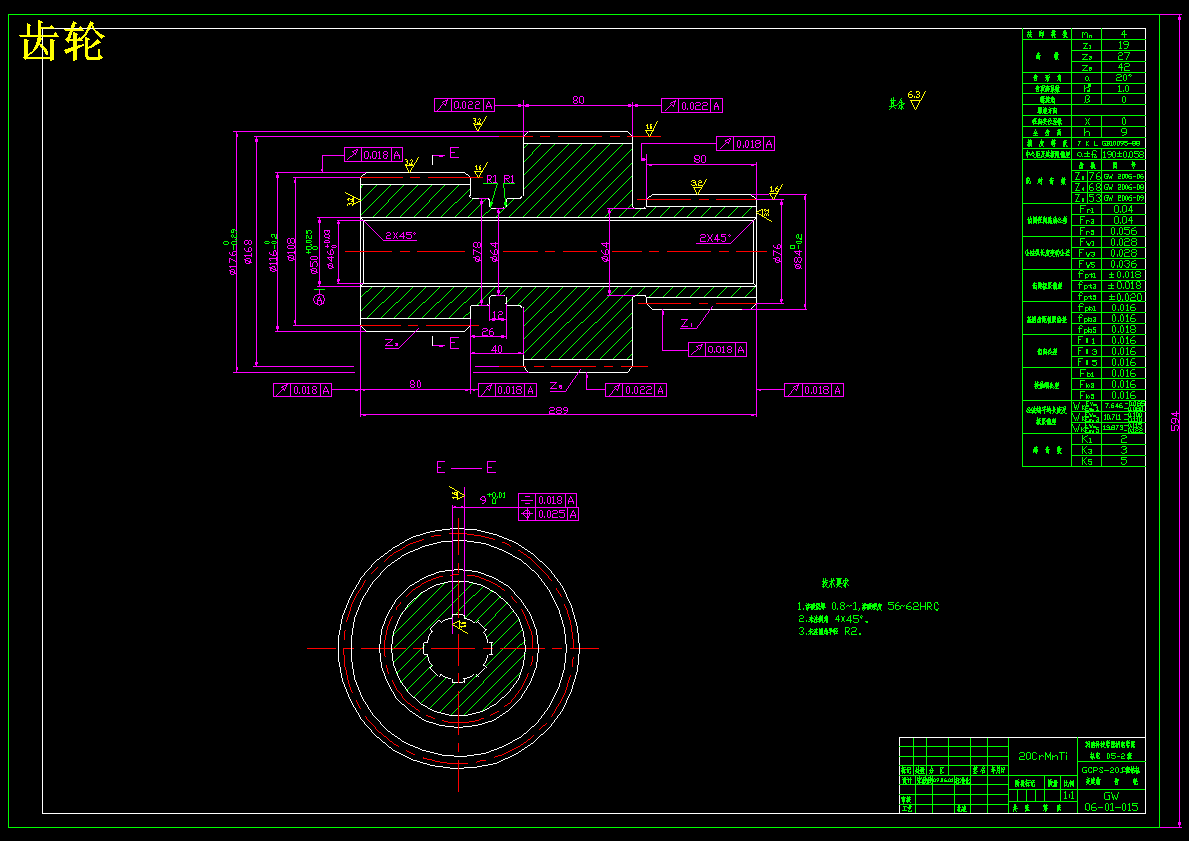This screenshot has height=841, width=1189.
Task: Select the Ø76 diameter dimension
Action: [x=777, y=253]
